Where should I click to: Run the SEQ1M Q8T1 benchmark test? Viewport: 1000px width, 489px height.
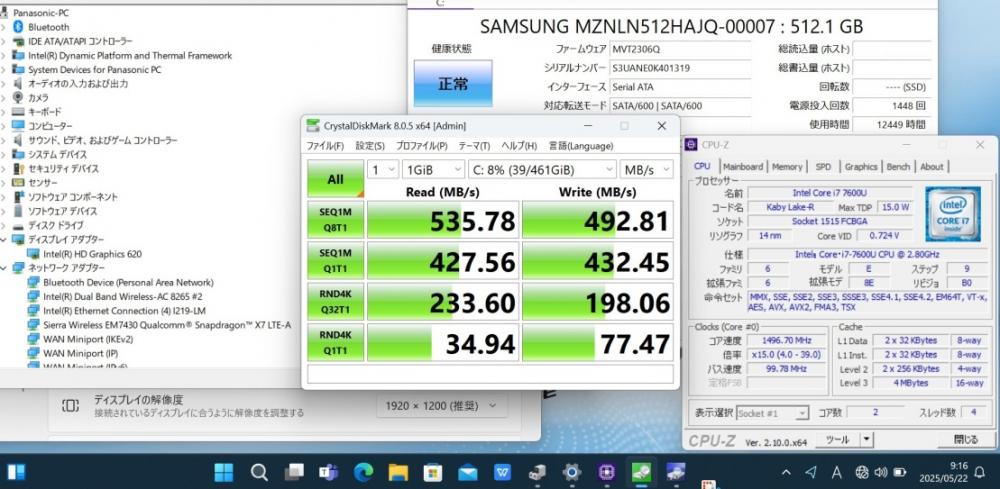[x=335, y=219]
